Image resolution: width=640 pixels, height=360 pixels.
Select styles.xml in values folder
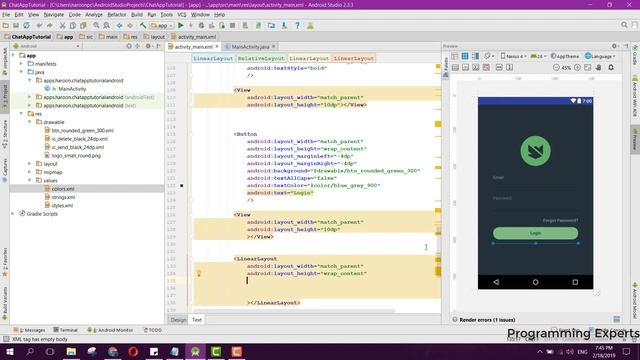click(62, 205)
